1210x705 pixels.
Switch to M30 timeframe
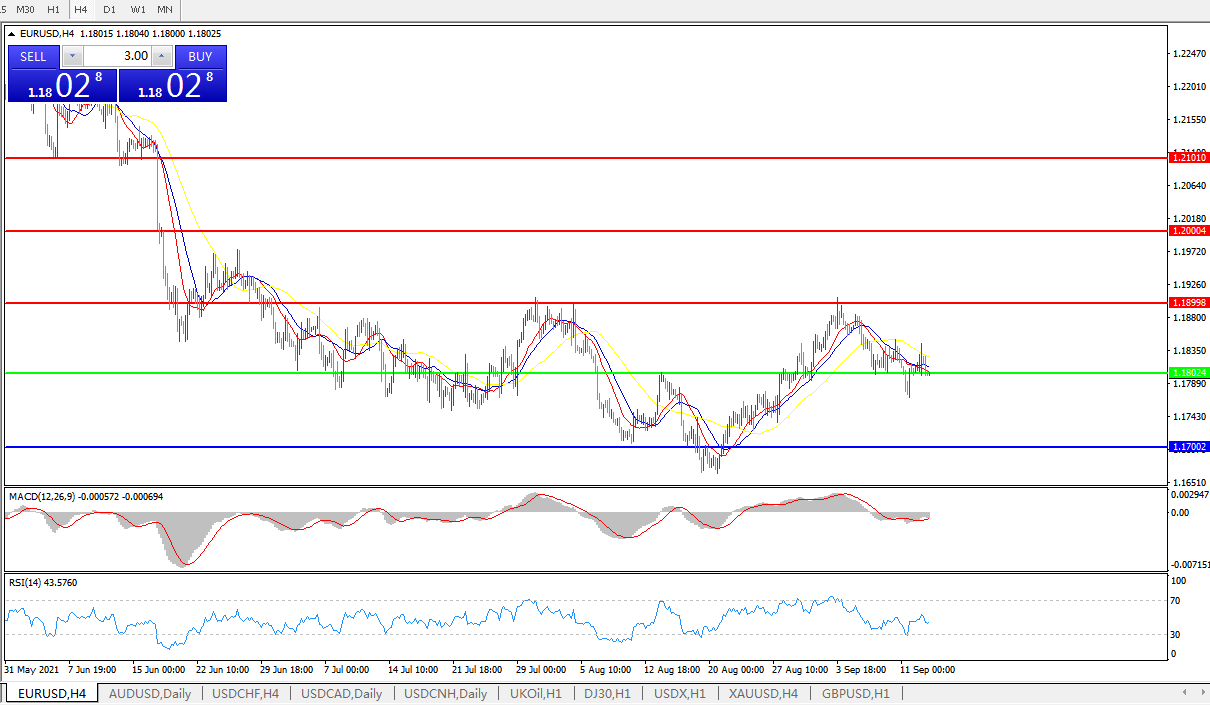[x=25, y=9]
